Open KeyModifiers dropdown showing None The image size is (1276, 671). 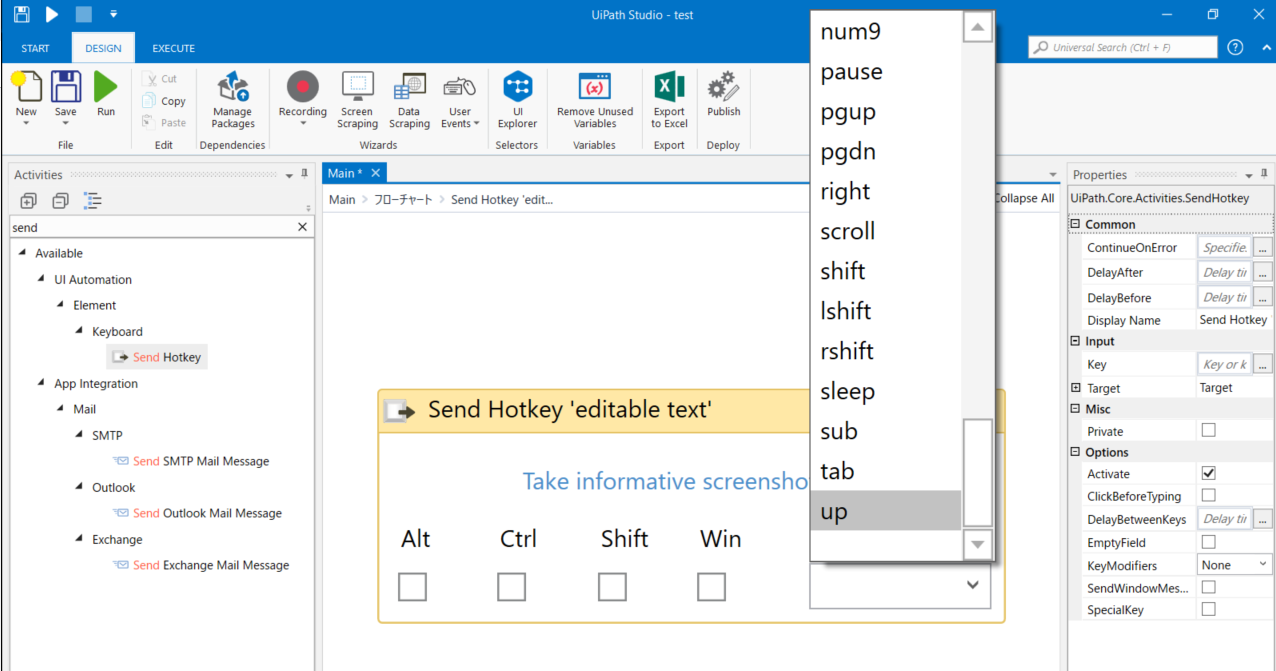click(1235, 565)
